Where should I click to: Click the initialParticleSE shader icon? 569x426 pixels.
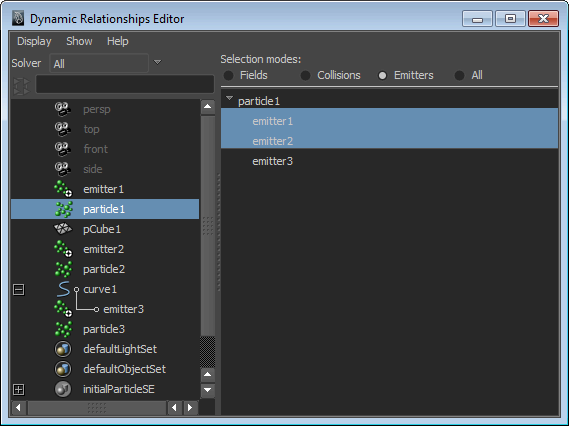click(63, 389)
